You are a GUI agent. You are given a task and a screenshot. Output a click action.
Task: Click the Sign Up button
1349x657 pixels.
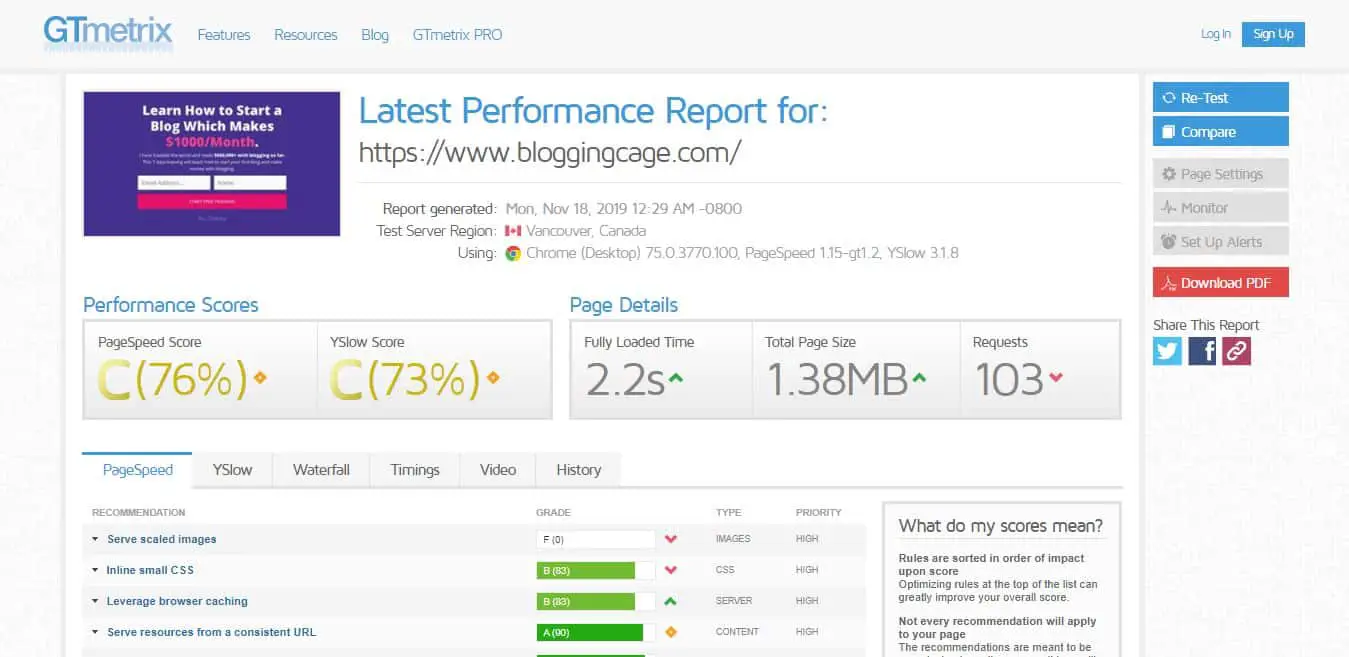coord(1273,34)
